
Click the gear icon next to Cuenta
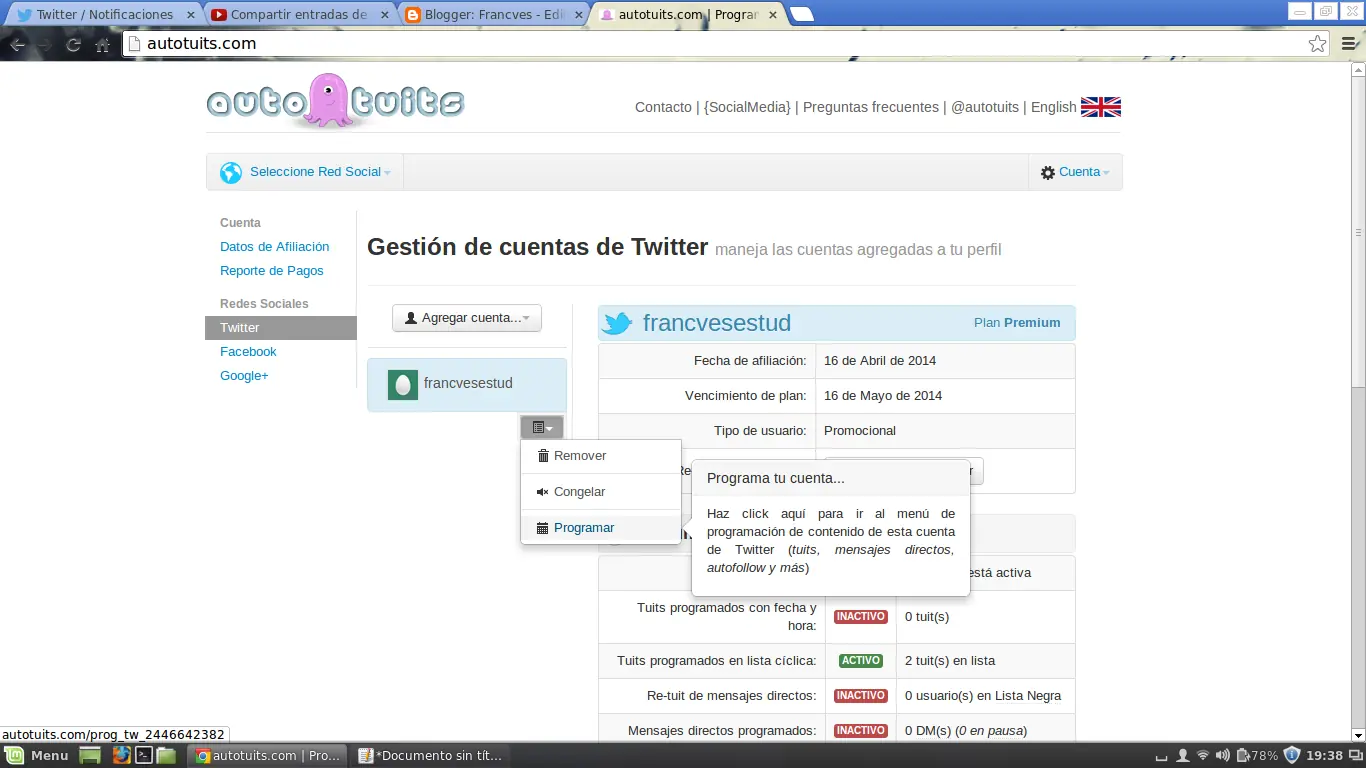click(1047, 172)
